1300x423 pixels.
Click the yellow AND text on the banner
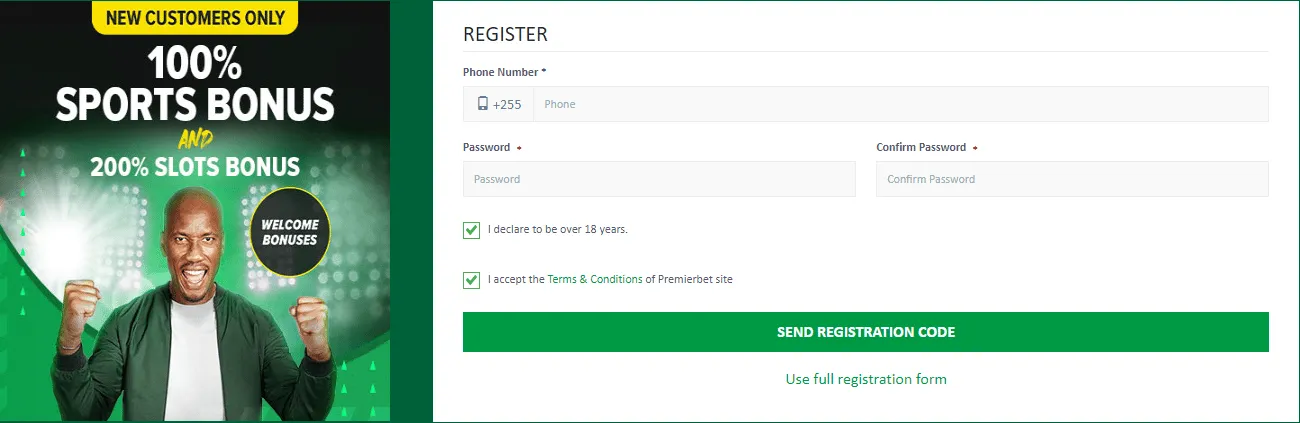point(195,139)
